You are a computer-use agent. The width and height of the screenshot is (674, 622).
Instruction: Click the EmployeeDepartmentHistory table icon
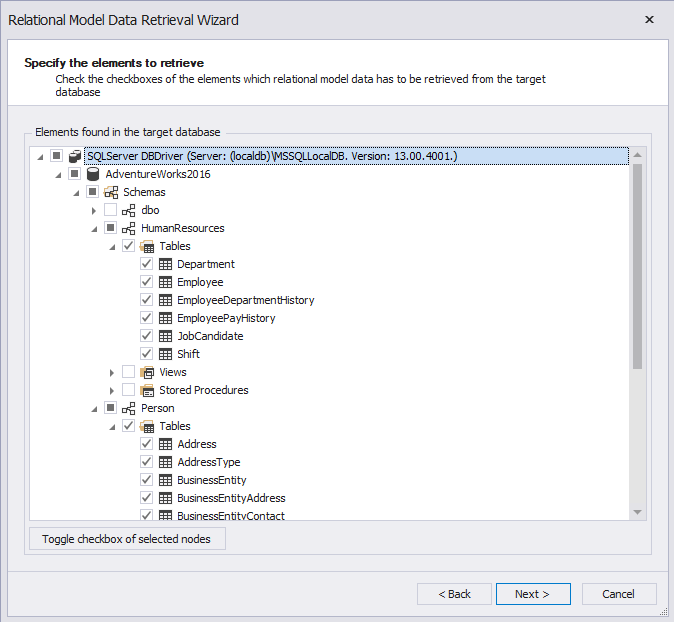point(165,300)
